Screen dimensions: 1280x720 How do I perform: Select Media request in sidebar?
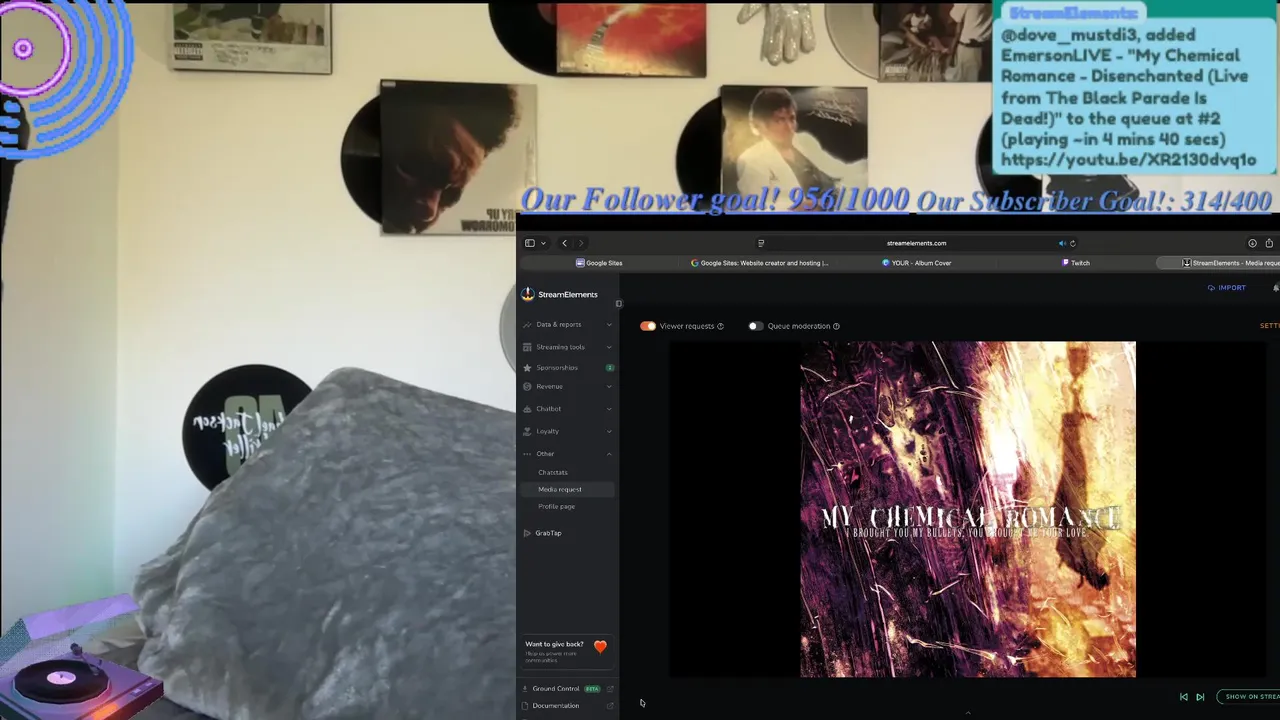pos(567,489)
